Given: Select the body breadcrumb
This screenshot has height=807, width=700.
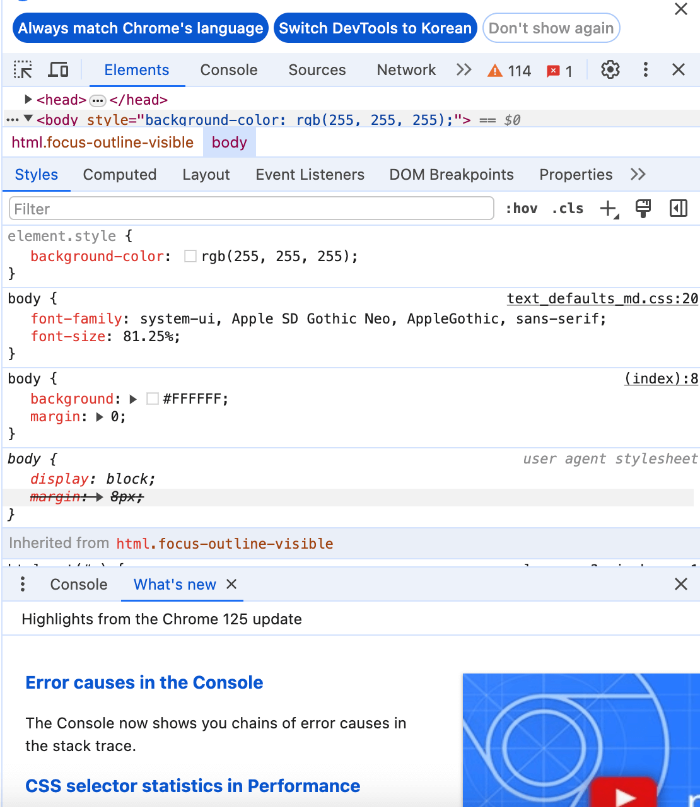Looking at the screenshot, I should (229, 142).
